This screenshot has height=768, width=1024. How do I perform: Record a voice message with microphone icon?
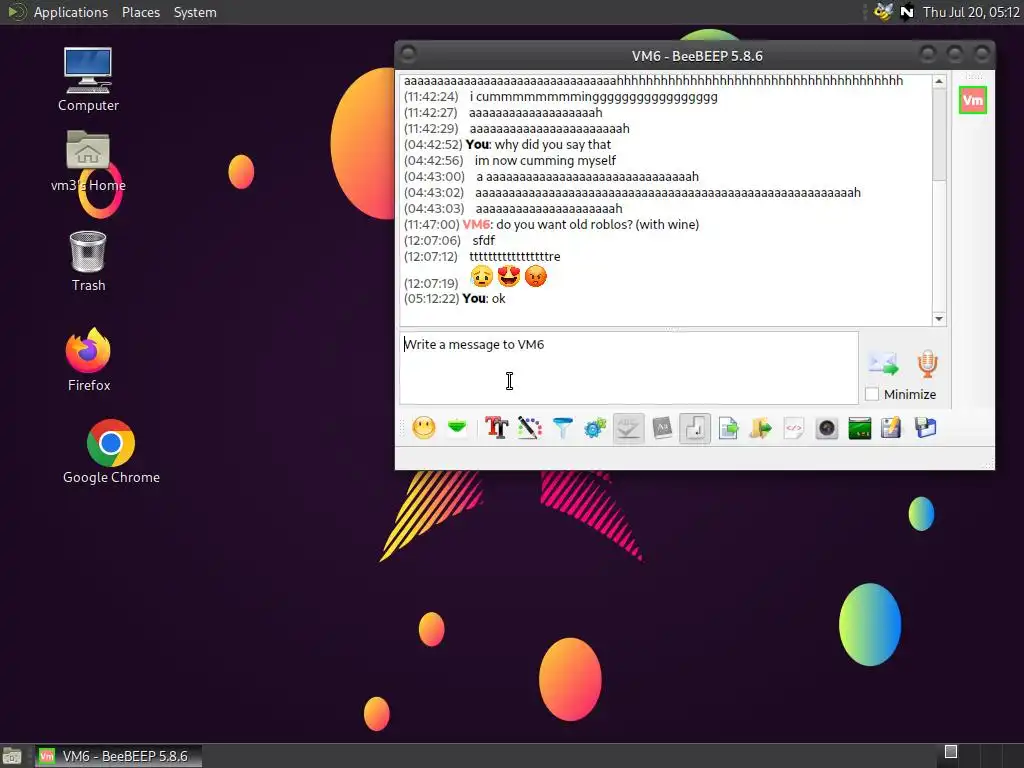(x=927, y=364)
